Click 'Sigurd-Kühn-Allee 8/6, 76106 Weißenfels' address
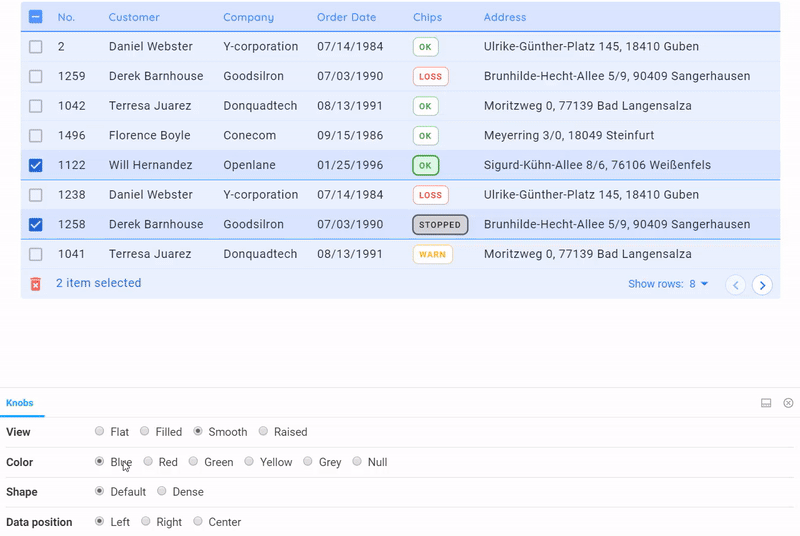 (x=597, y=165)
